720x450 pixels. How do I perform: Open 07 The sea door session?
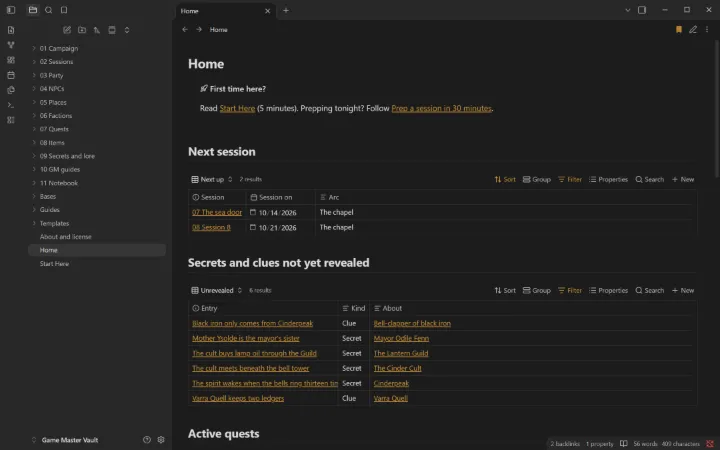(x=217, y=212)
